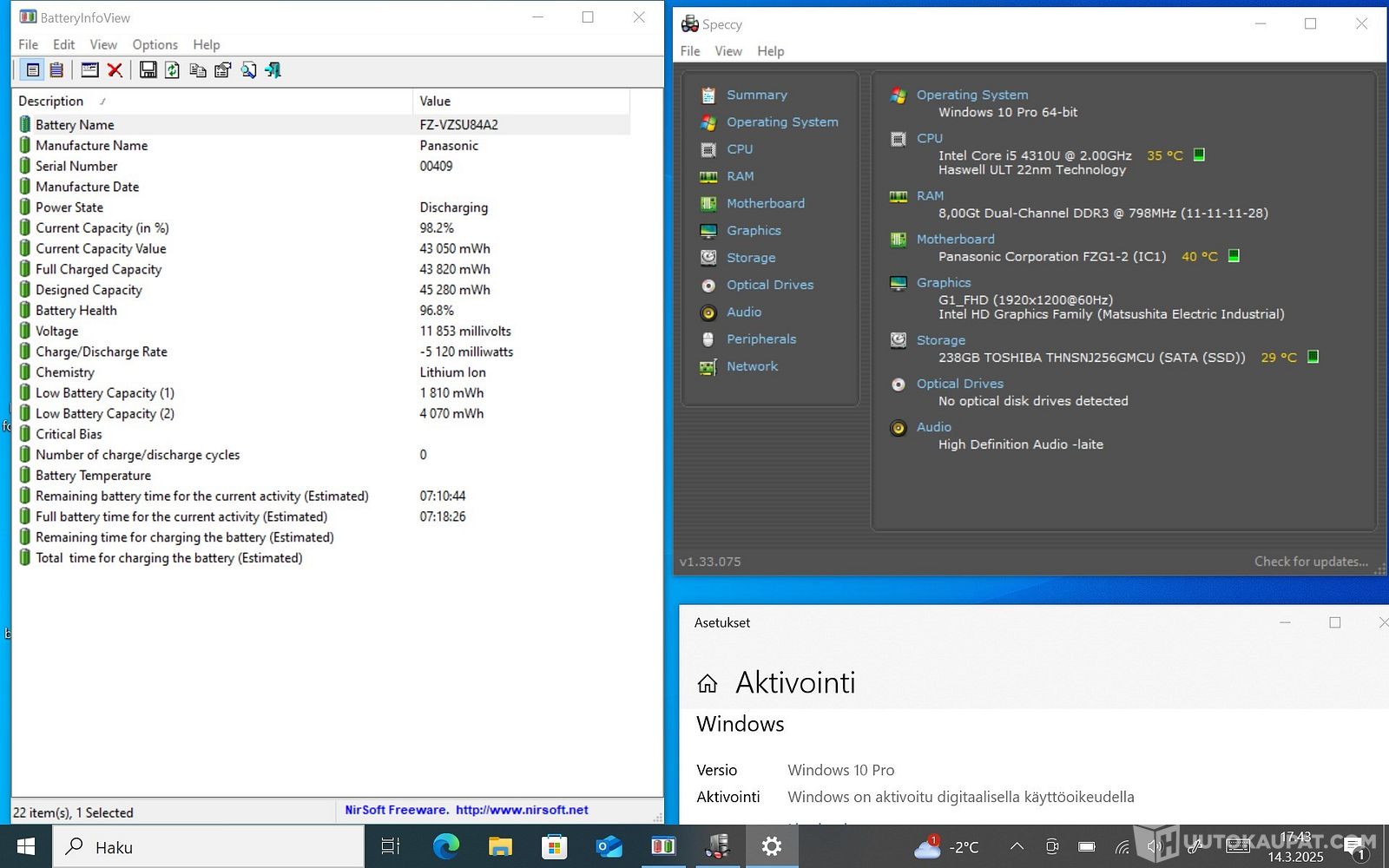This screenshot has height=868, width=1389.
Task: Select the Designed Capacity row in BatteryInfoView
Action: pyautogui.click(x=321, y=290)
